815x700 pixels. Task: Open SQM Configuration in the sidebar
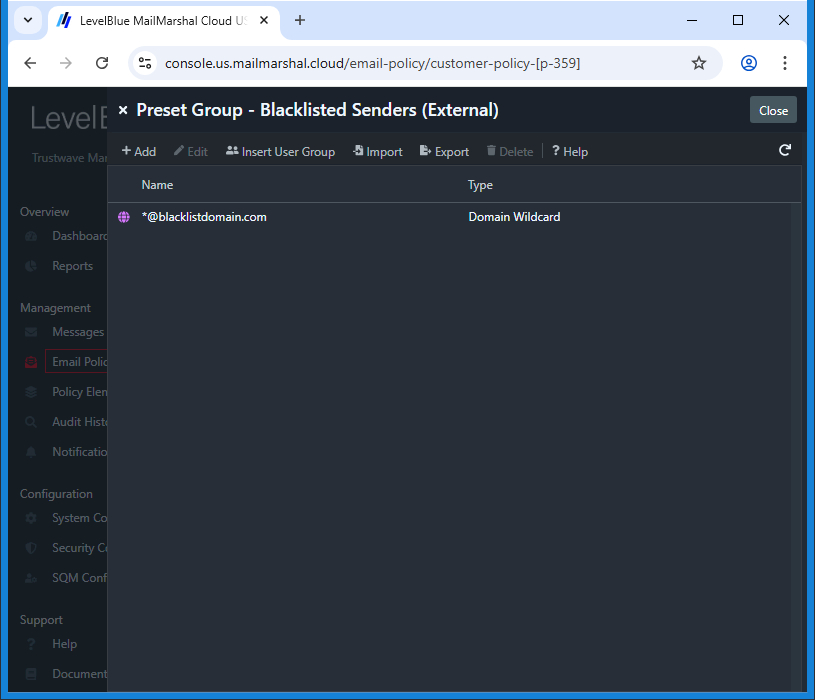80,578
